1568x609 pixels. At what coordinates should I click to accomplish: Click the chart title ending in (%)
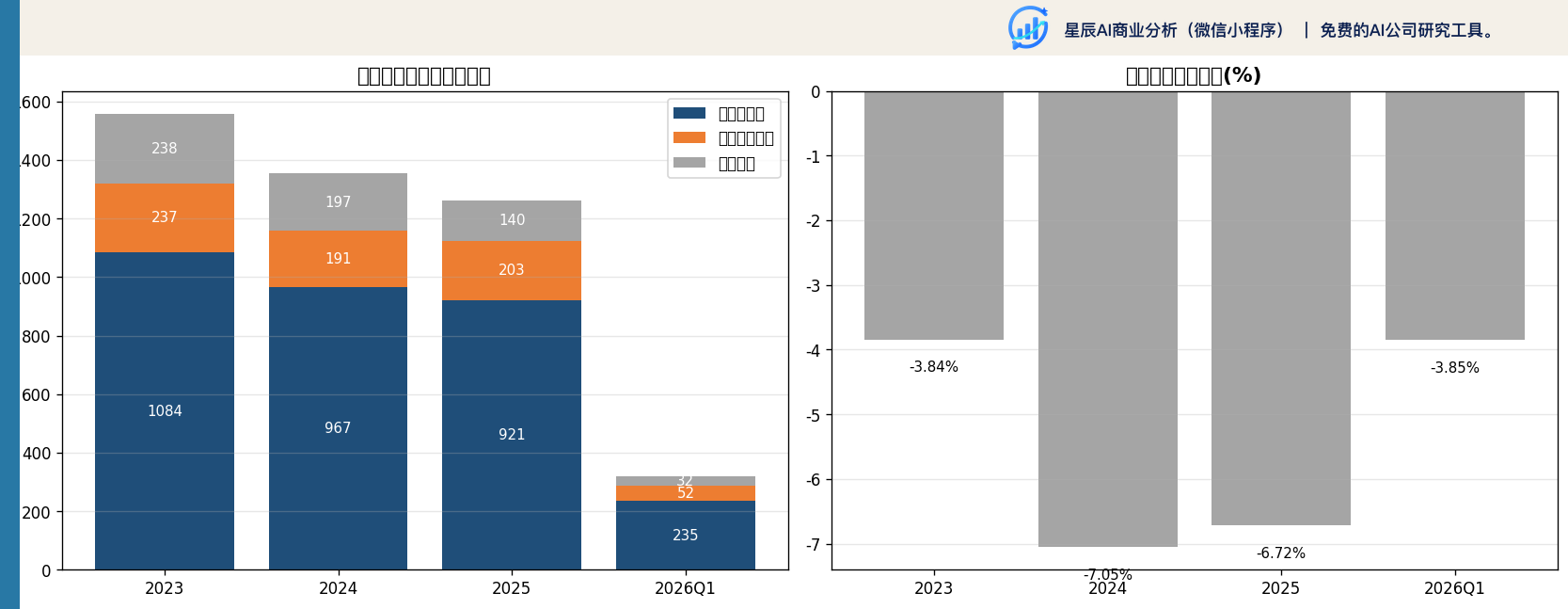tap(1194, 75)
